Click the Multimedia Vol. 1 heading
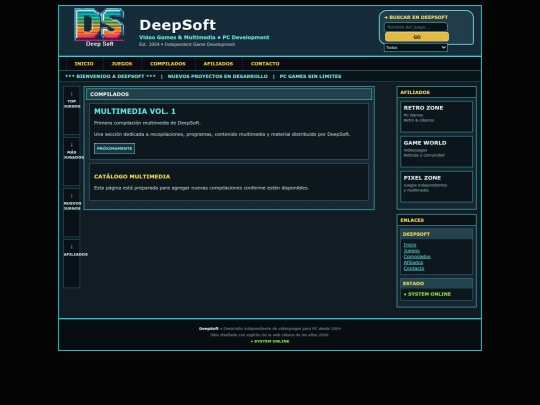 135,111
